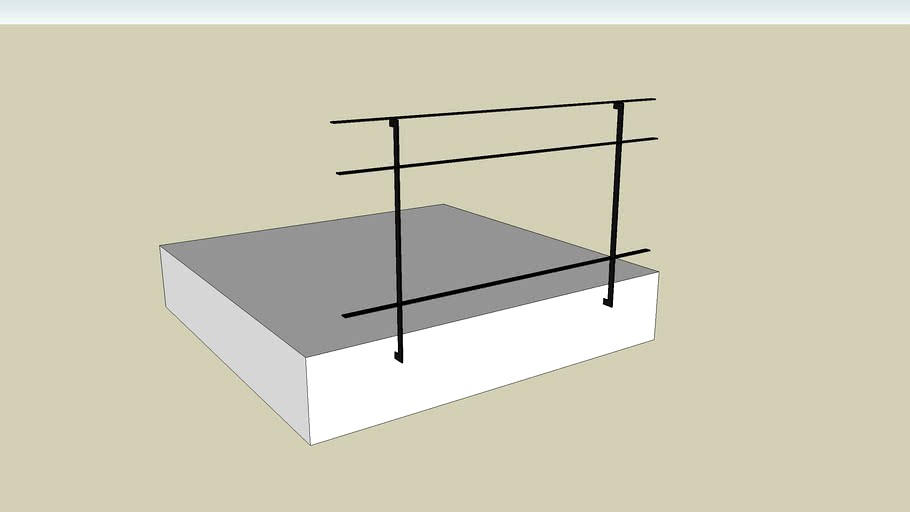
Task: Select the back corner of platform top
Action: tap(444, 205)
